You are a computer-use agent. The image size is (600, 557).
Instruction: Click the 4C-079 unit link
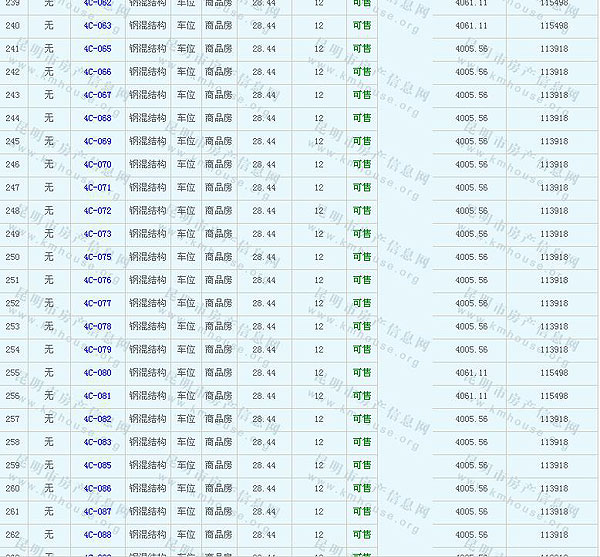[97, 349]
